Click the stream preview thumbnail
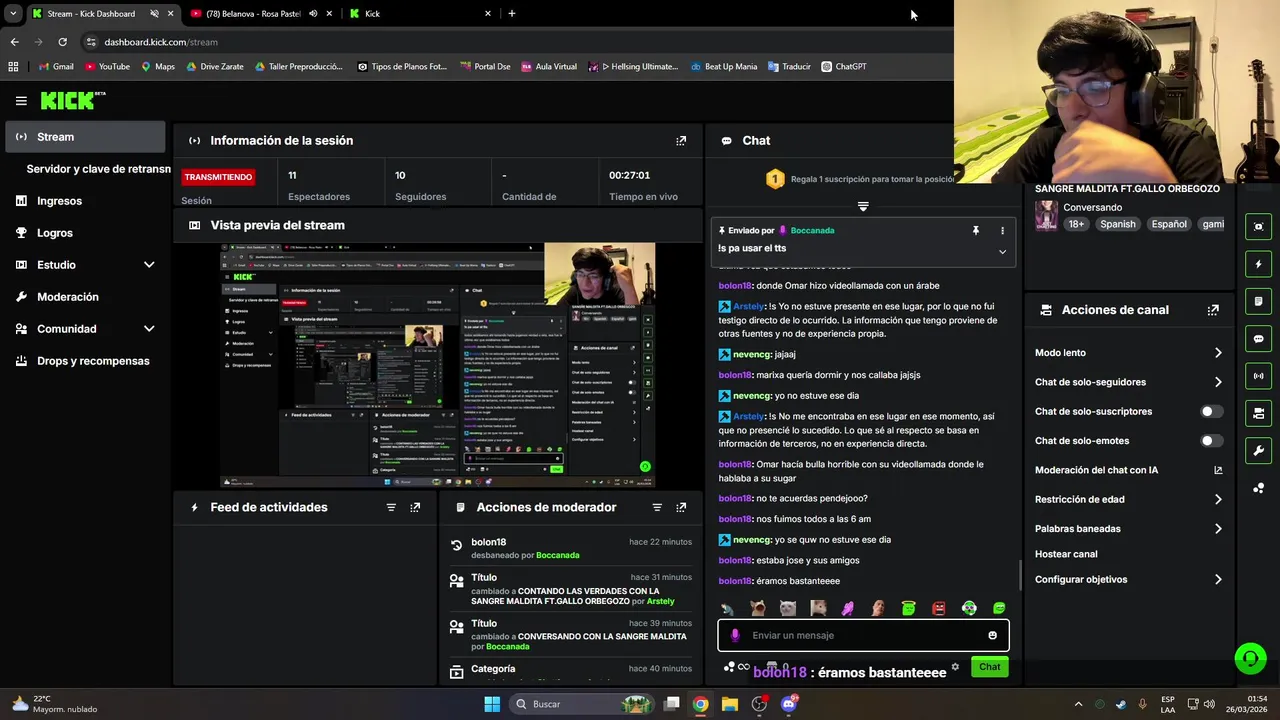Image resolution: width=1280 pixels, height=720 pixels. (438, 365)
